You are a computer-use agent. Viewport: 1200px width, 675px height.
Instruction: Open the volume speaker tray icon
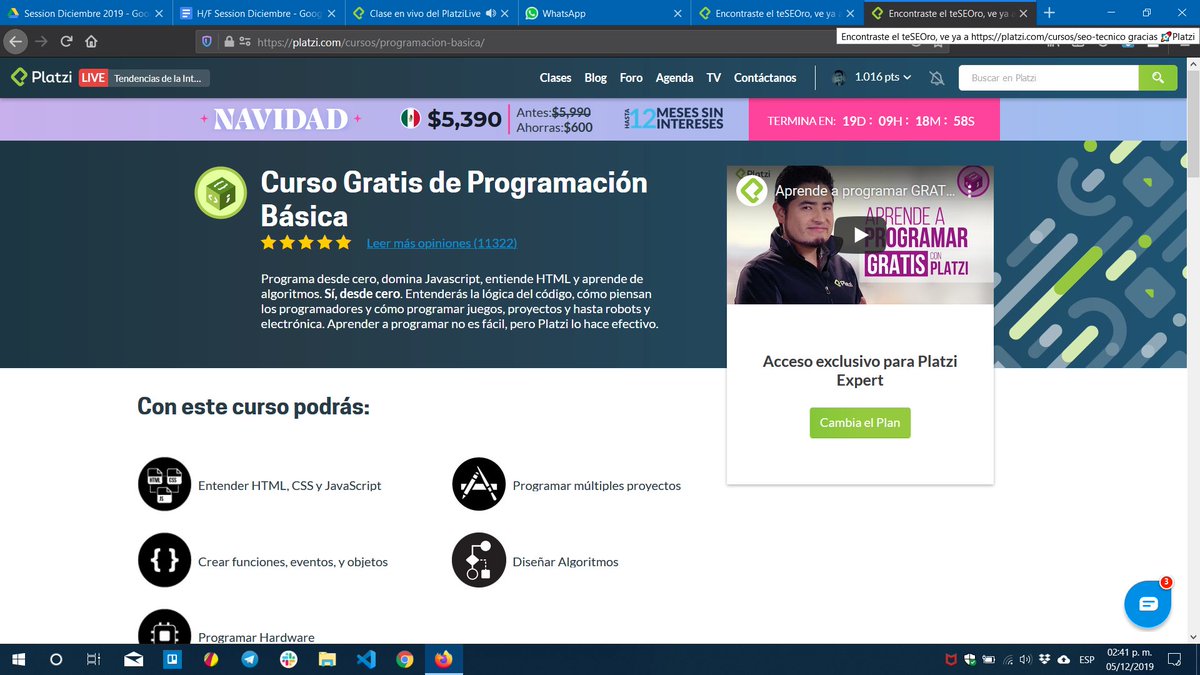click(x=1026, y=659)
